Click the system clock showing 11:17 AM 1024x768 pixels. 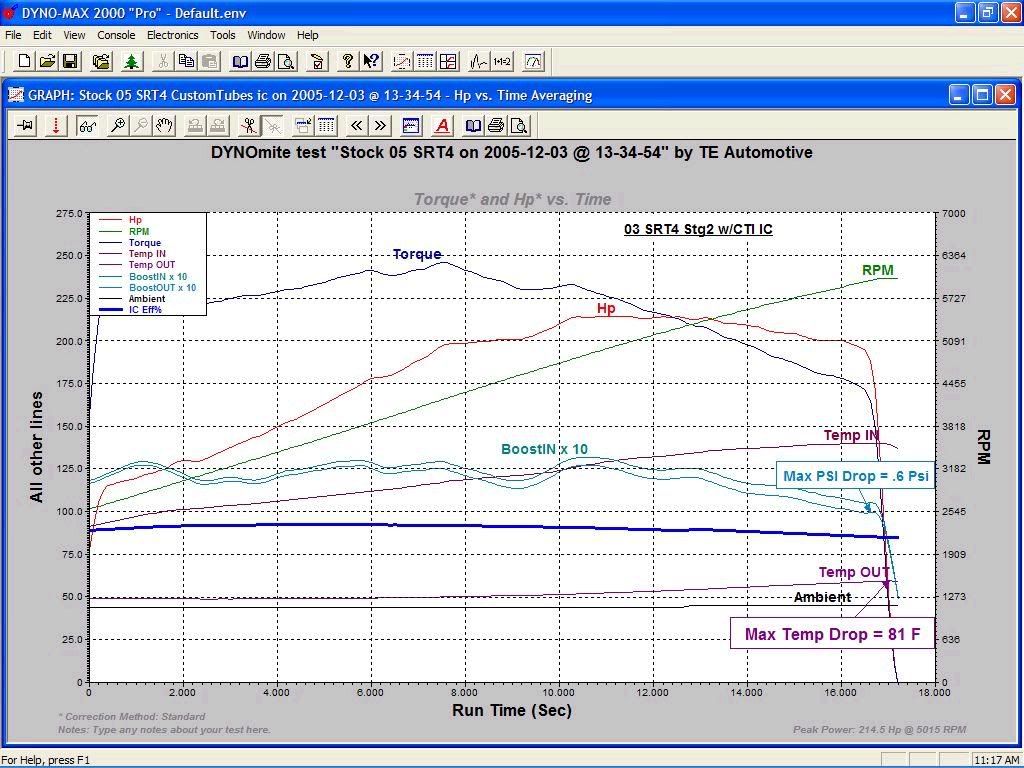(995, 760)
